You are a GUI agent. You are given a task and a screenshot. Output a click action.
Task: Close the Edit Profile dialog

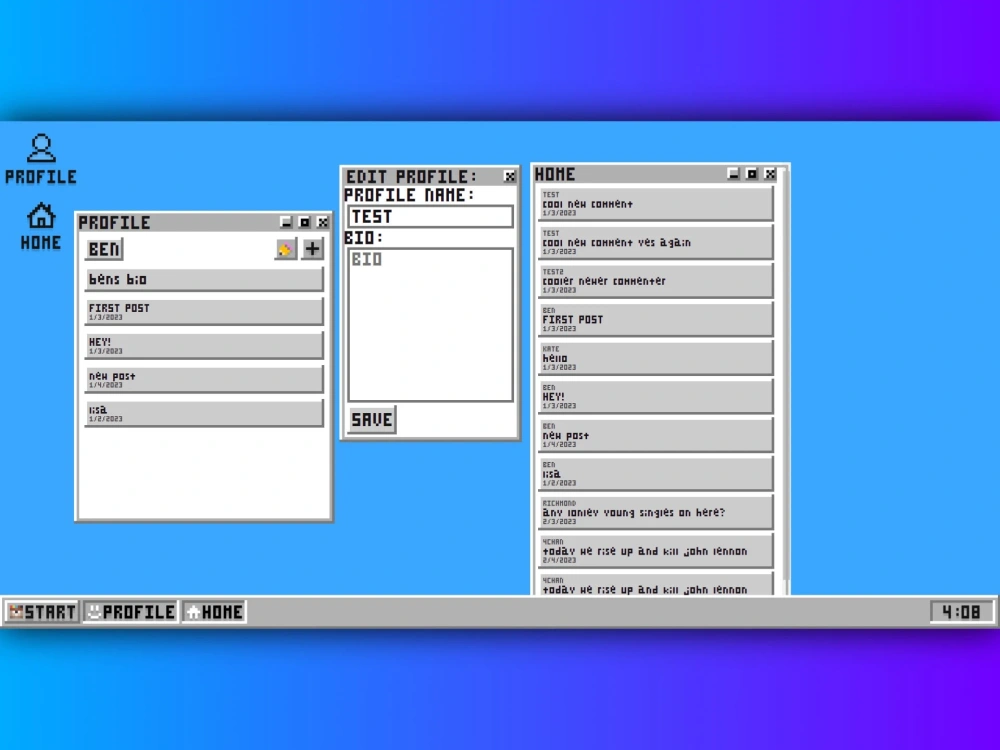[510, 177]
